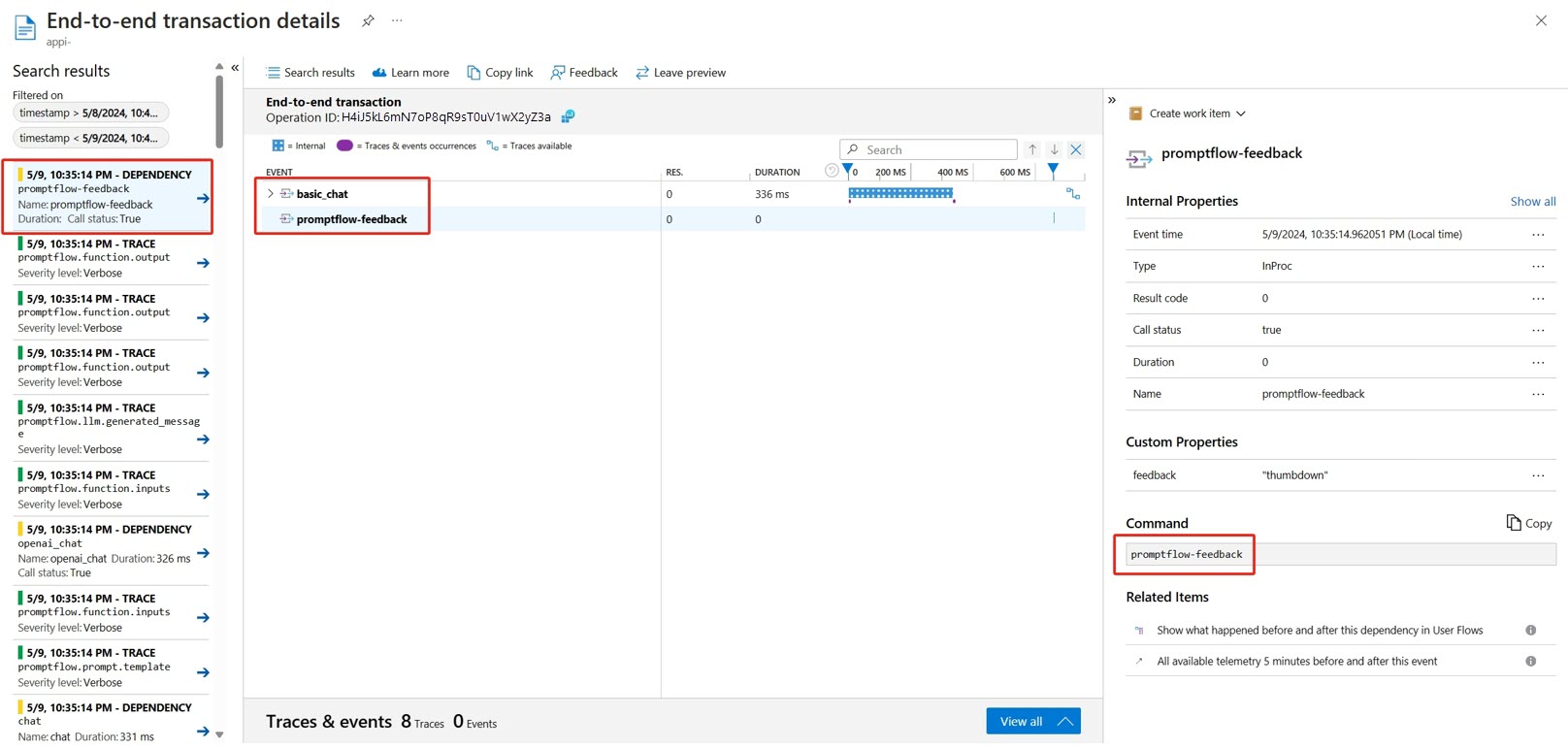Click View all traces and events button
Screen dimensions: 1568x749
(1033, 721)
